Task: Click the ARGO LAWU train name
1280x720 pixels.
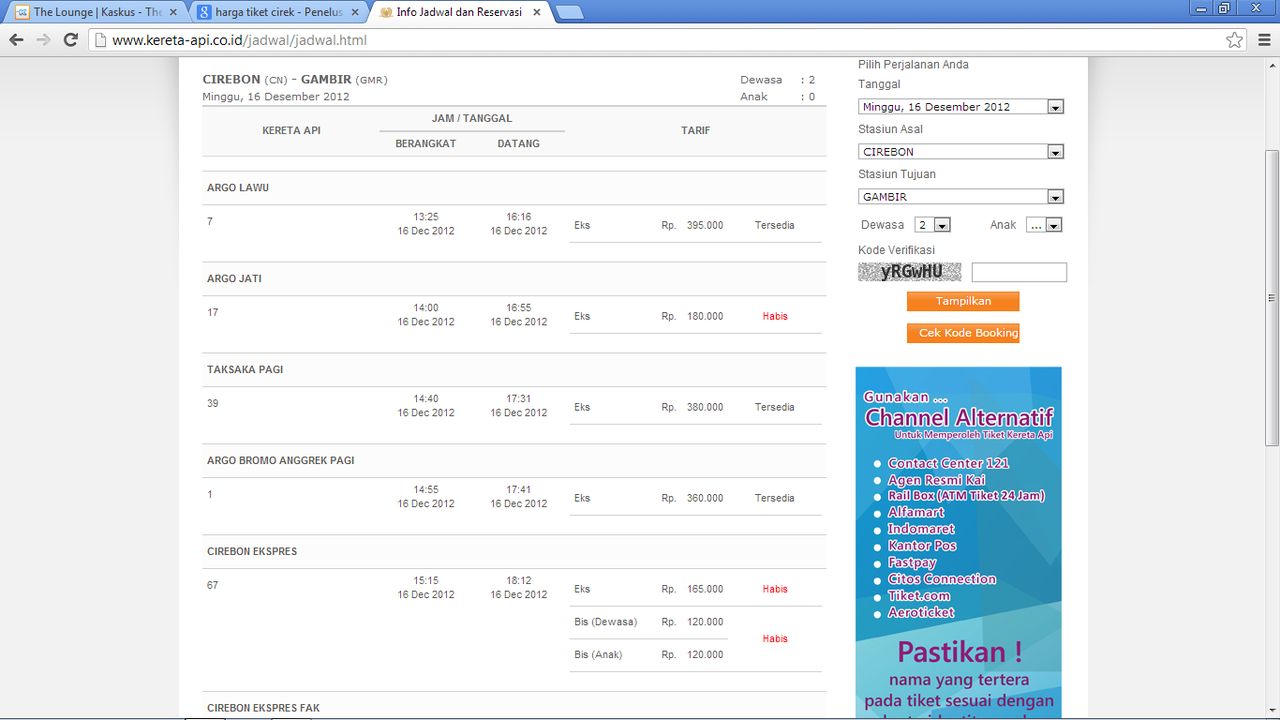Action: tap(238, 188)
